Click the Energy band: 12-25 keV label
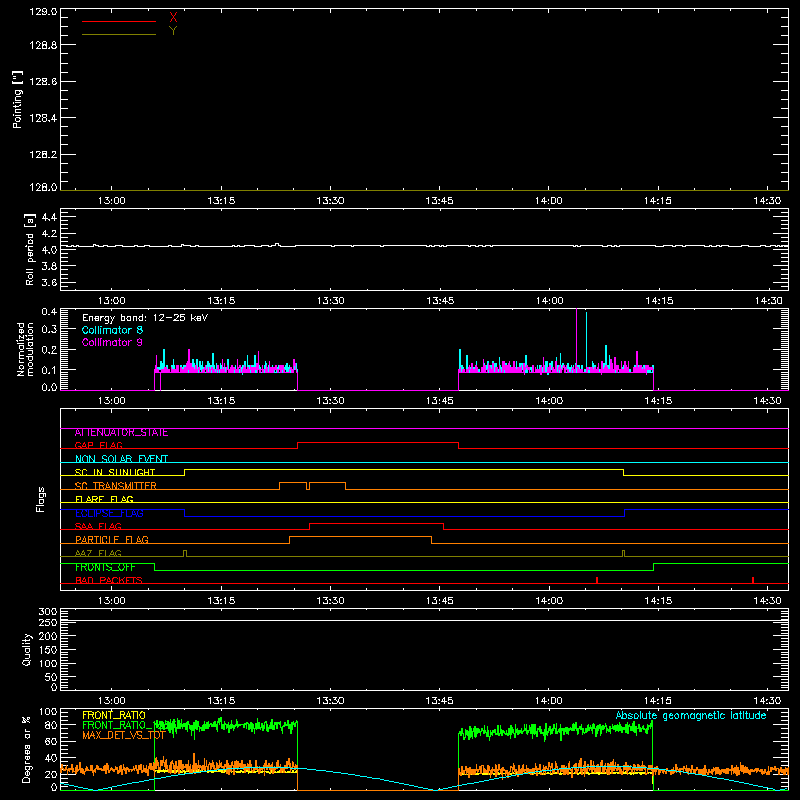800x800 pixels. click(145, 318)
